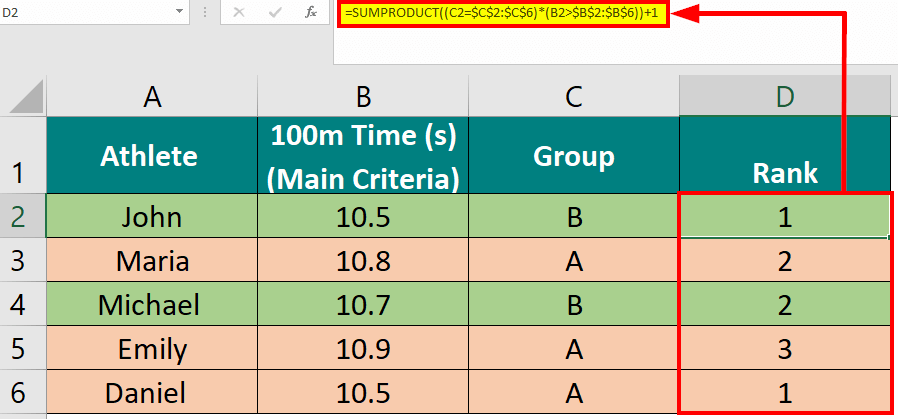This screenshot has width=898, height=419.
Task: Select Emily's Rank cell
Action: 785,348
